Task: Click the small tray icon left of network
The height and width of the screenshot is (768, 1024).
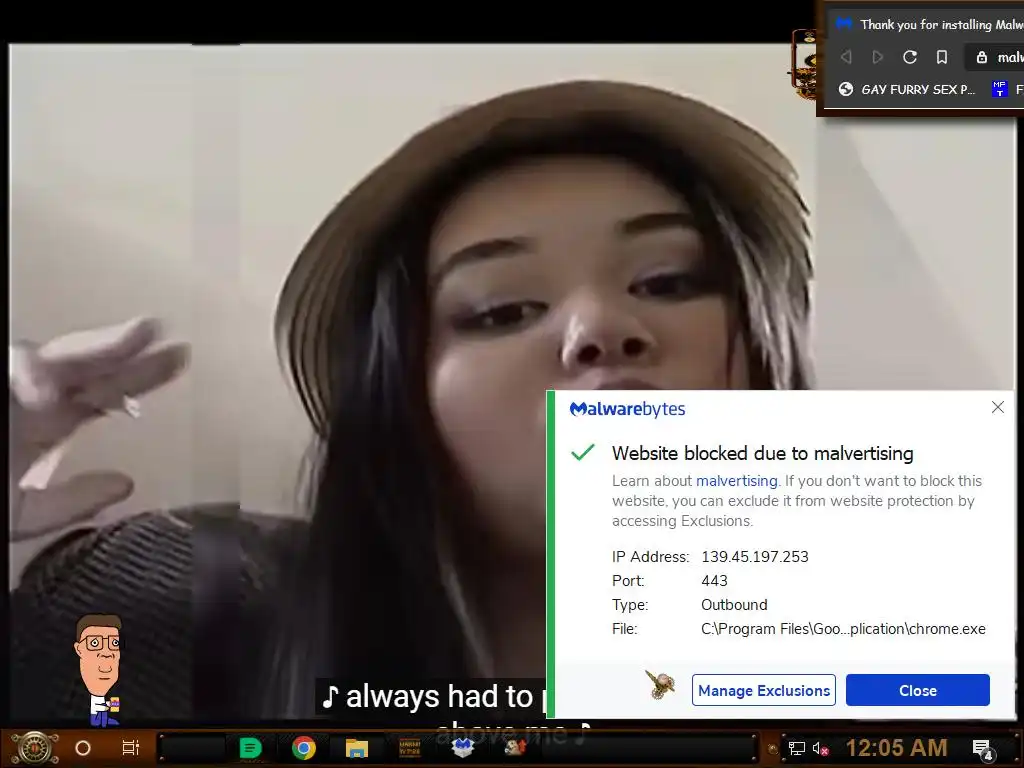Action: click(773, 749)
